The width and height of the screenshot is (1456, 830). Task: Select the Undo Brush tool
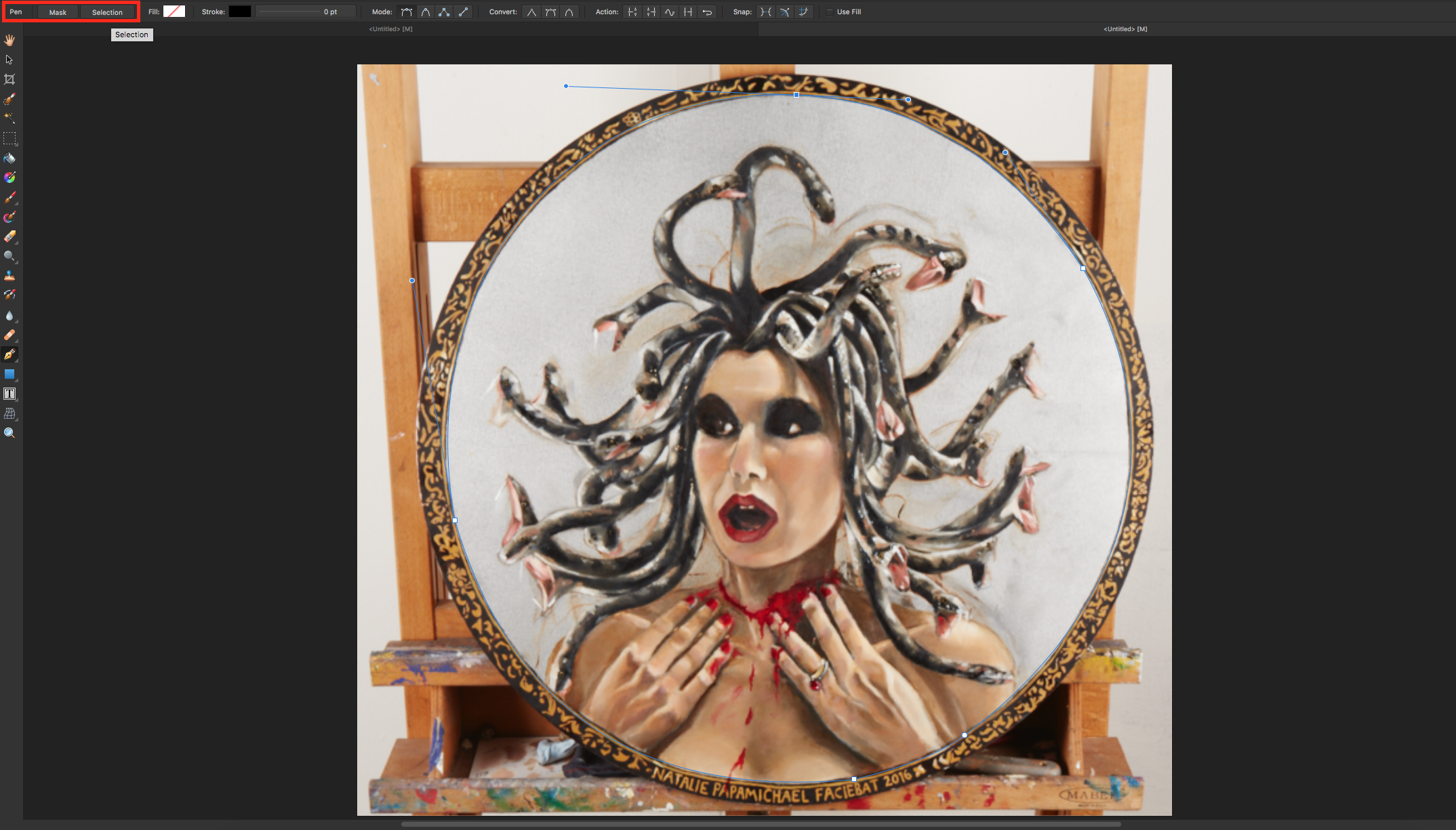coord(9,295)
